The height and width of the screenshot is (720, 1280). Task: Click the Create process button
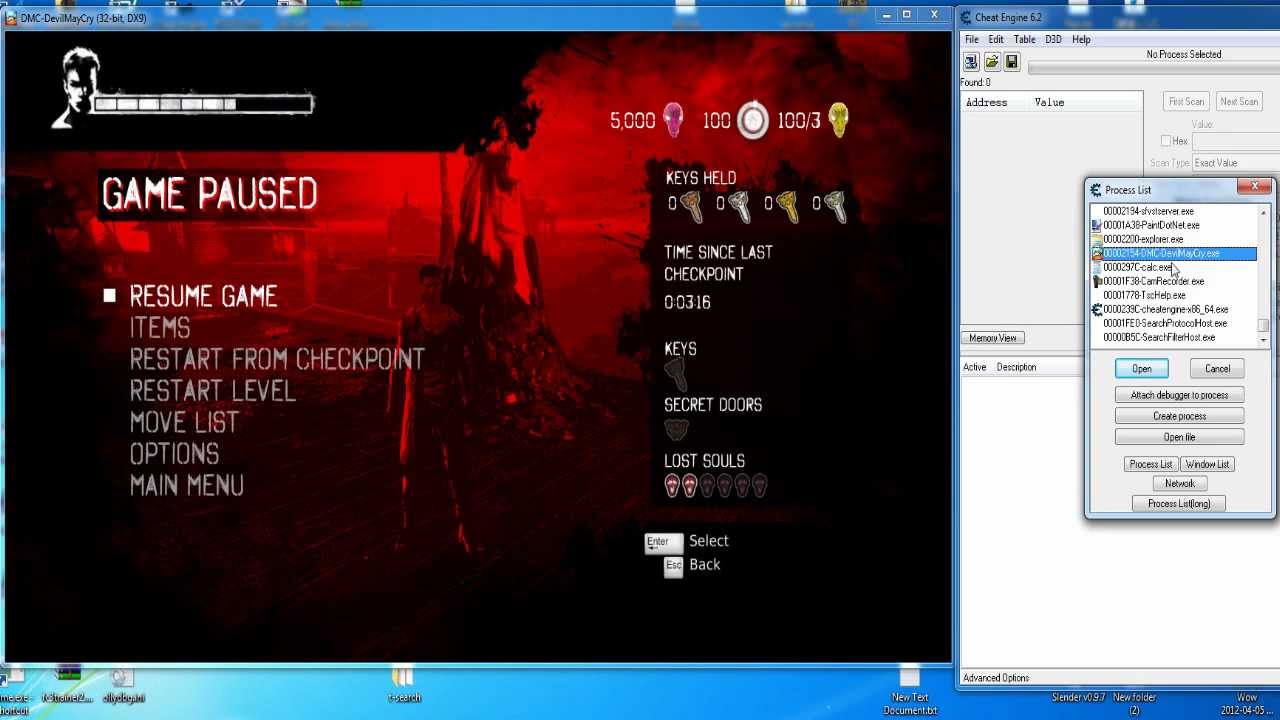(x=1179, y=416)
